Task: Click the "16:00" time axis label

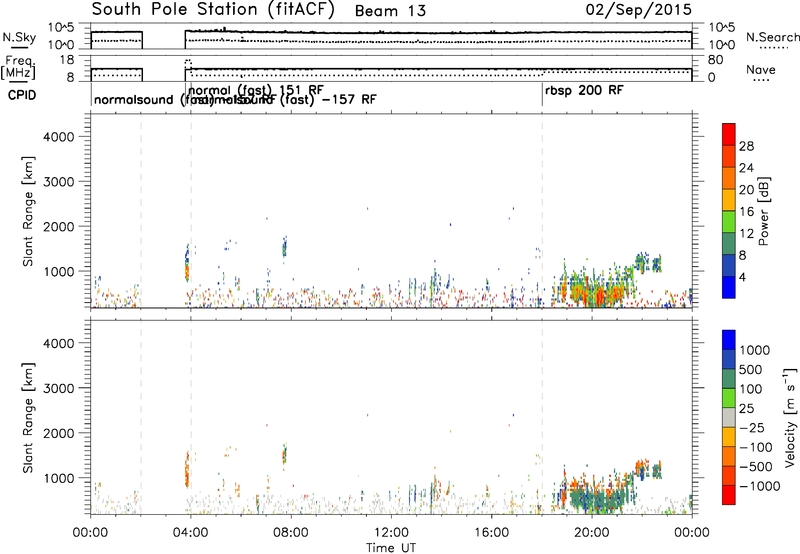Action: click(x=491, y=533)
